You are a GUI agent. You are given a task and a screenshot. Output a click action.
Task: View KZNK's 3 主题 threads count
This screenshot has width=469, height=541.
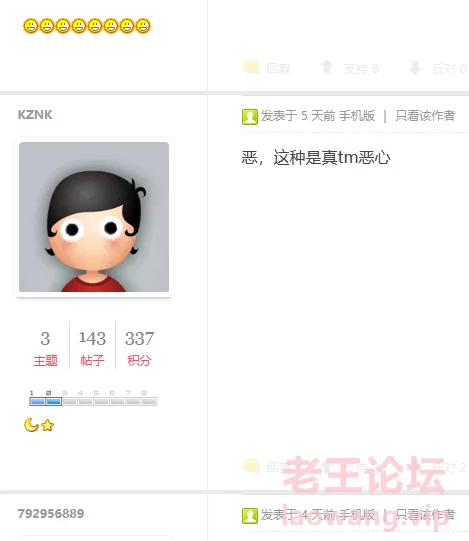(x=45, y=348)
